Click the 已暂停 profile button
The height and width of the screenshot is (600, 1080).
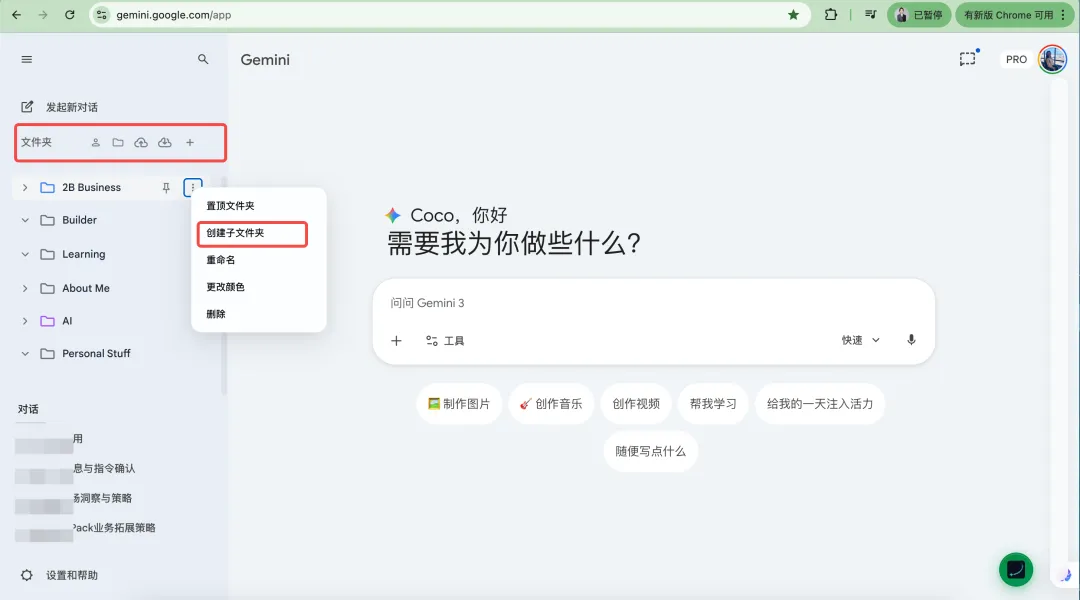pos(919,14)
